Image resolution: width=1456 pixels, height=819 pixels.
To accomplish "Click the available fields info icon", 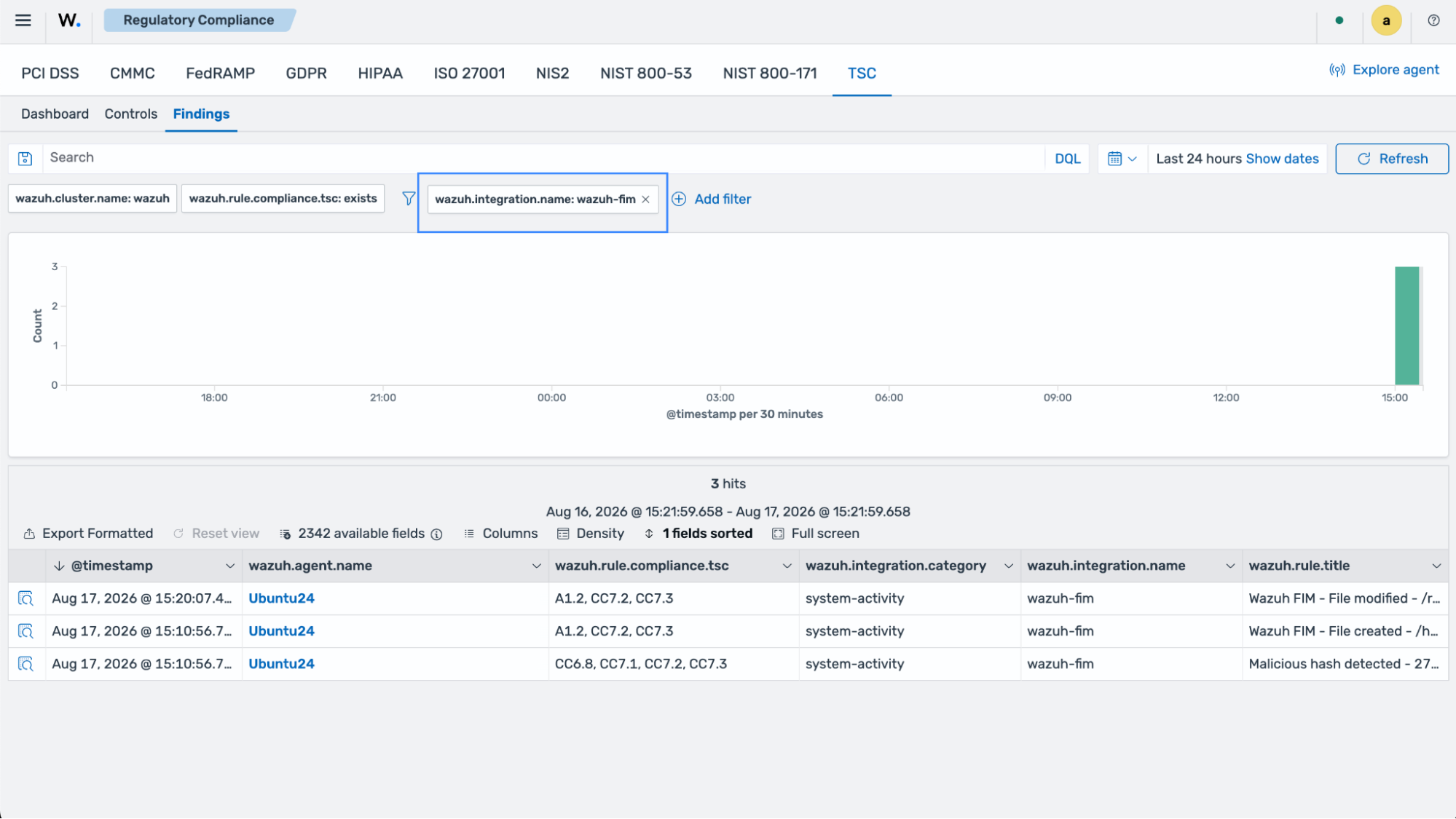I will tap(436, 534).
